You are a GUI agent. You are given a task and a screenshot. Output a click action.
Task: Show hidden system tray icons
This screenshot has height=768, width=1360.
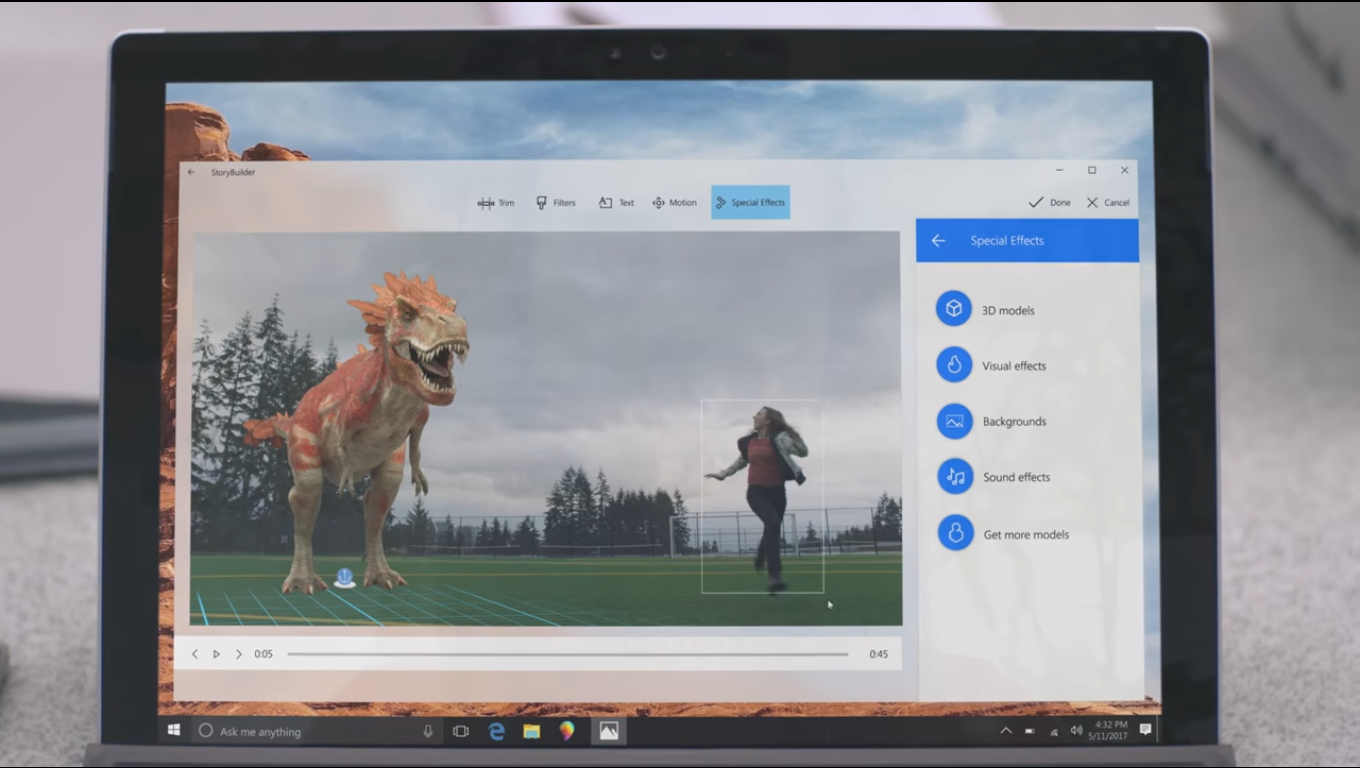tap(1006, 731)
